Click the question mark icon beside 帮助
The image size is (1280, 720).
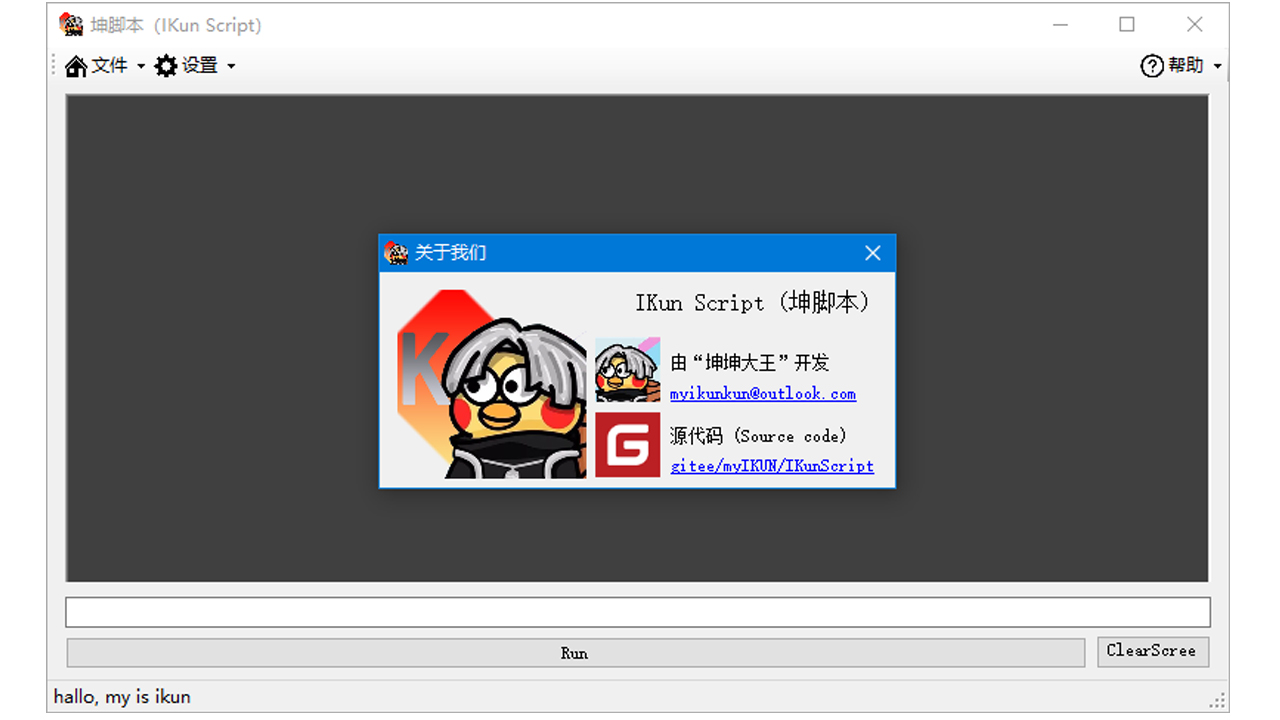click(x=1150, y=65)
